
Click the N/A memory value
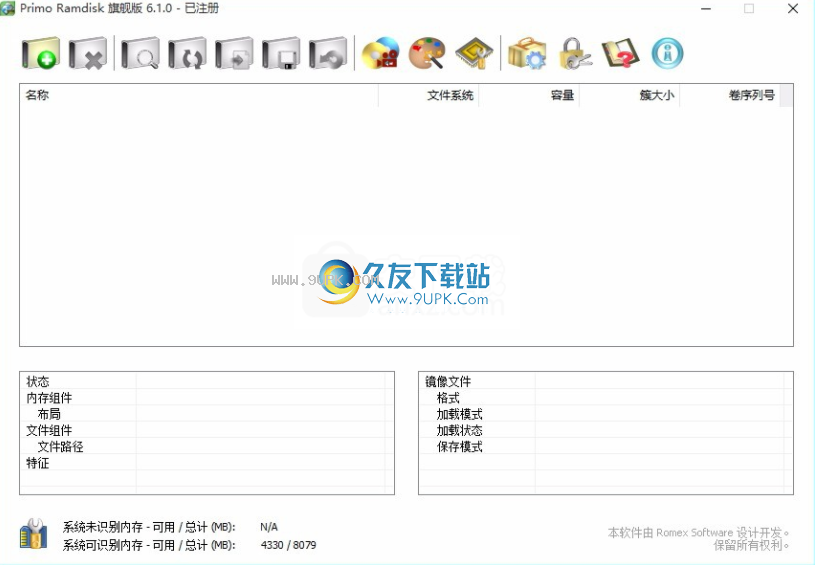point(269,527)
